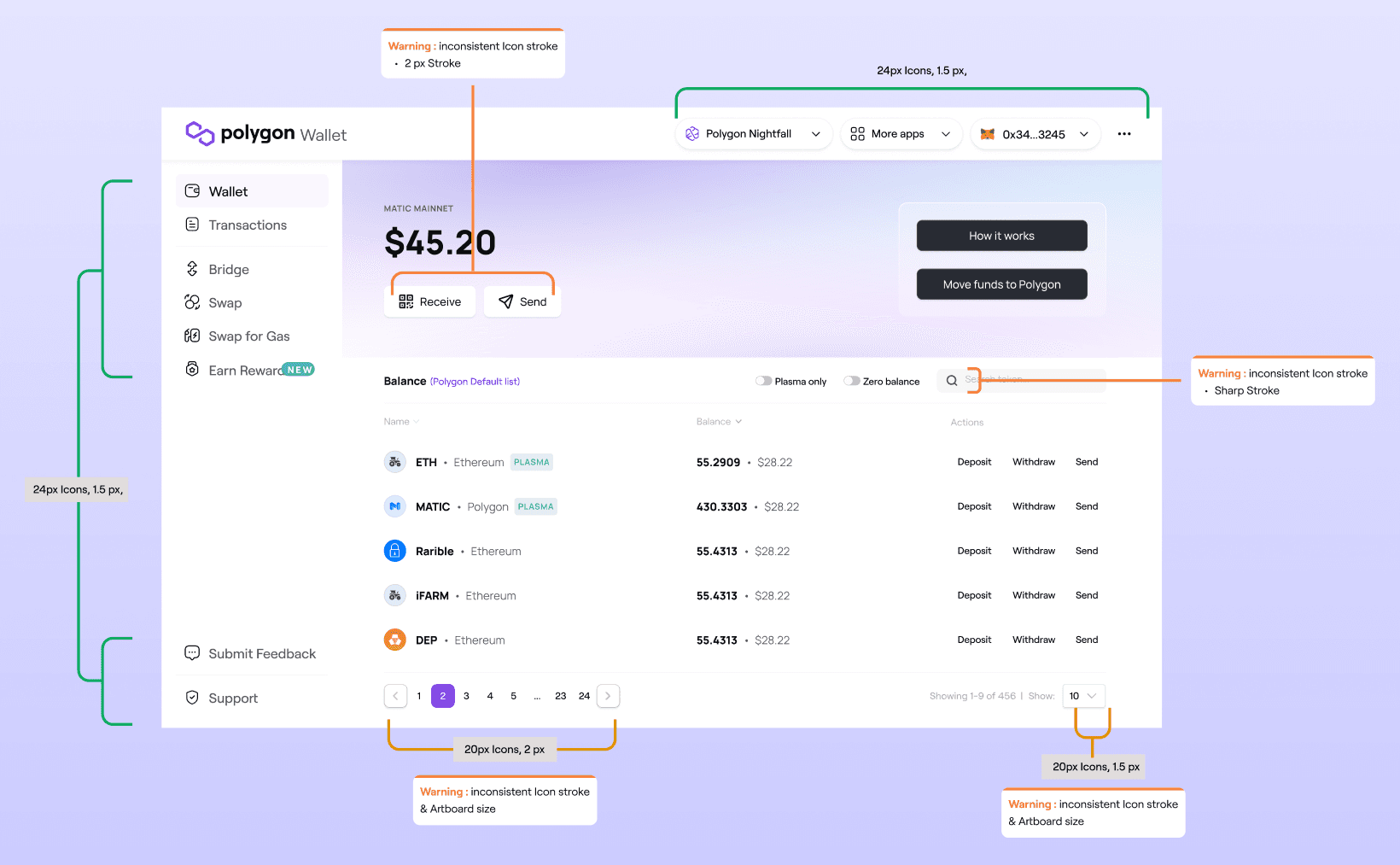
Task: Click the Receive QR code icon
Action: [x=406, y=301]
